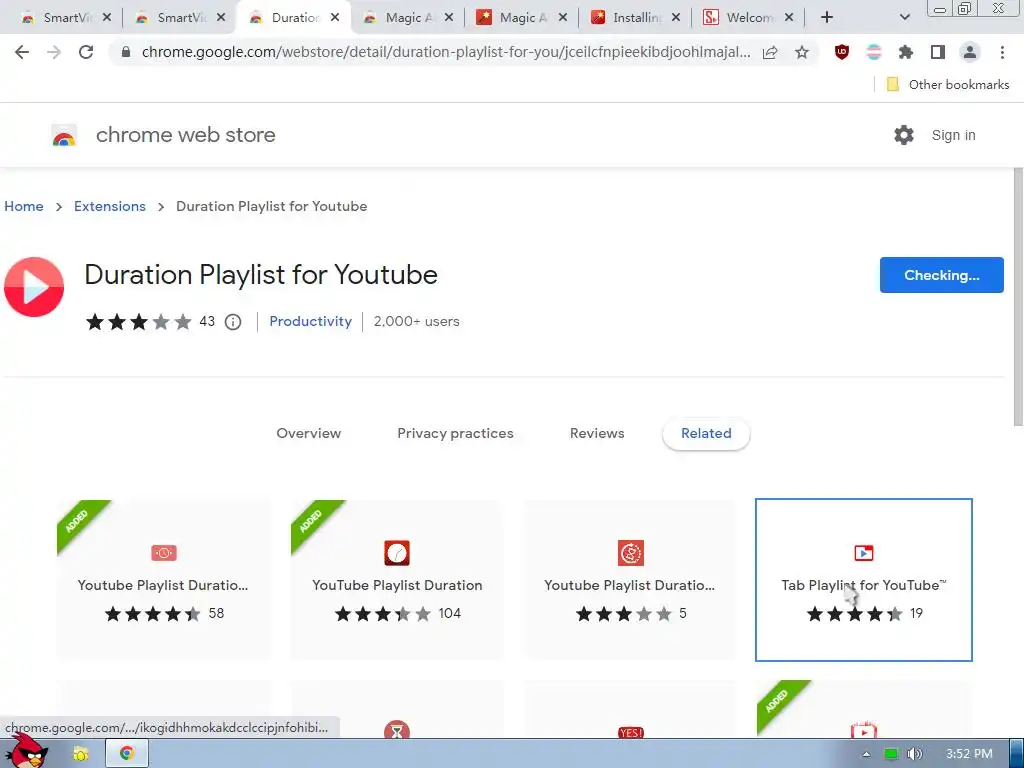Viewport: 1024px width, 768px height.
Task: Close the Duration tab
Action: click(x=334, y=18)
